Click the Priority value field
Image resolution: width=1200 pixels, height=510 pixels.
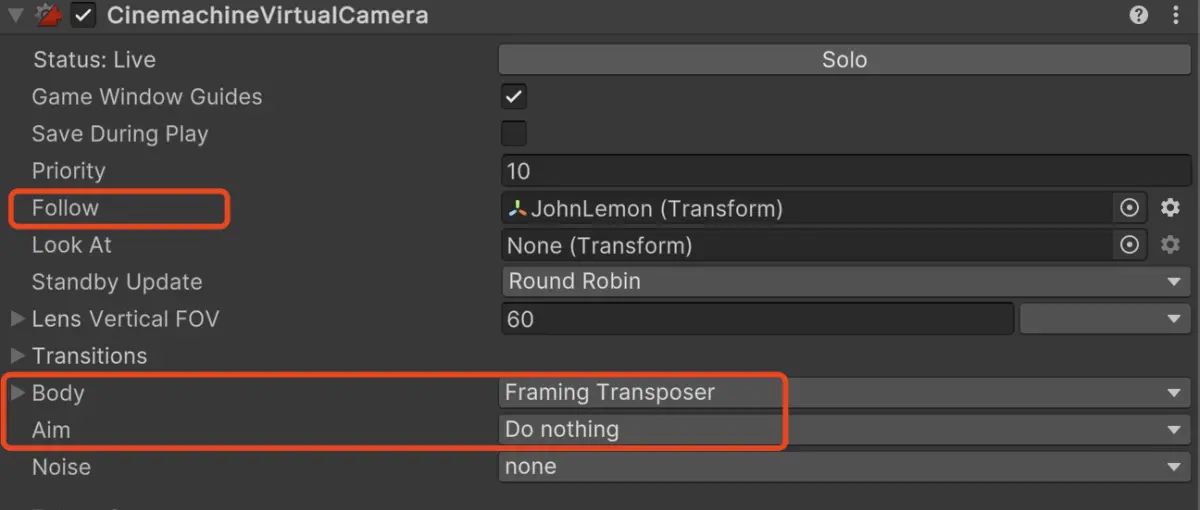(845, 171)
